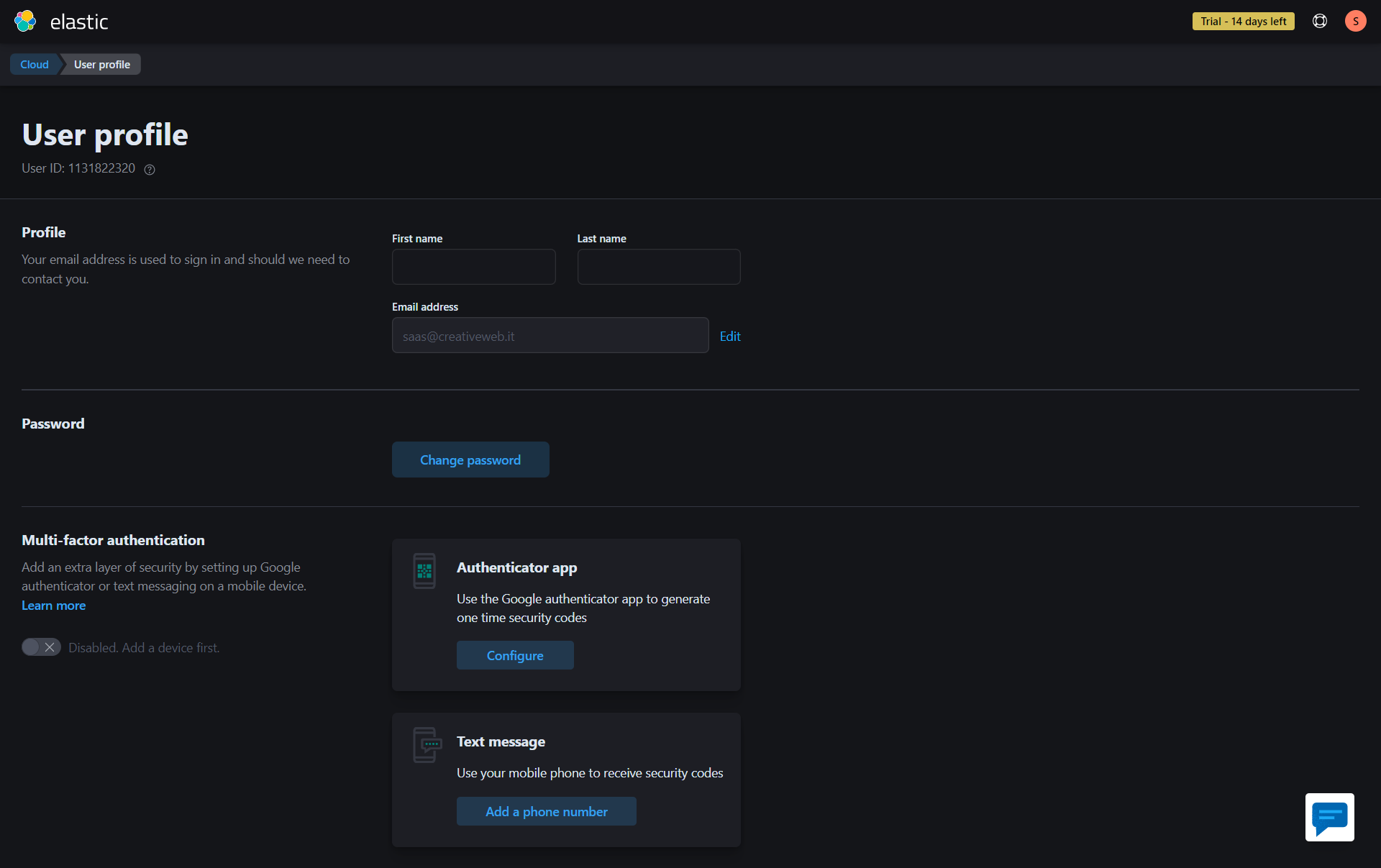
Task: Click the Learn more link under MFA section
Action: pyautogui.click(x=54, y=605)
